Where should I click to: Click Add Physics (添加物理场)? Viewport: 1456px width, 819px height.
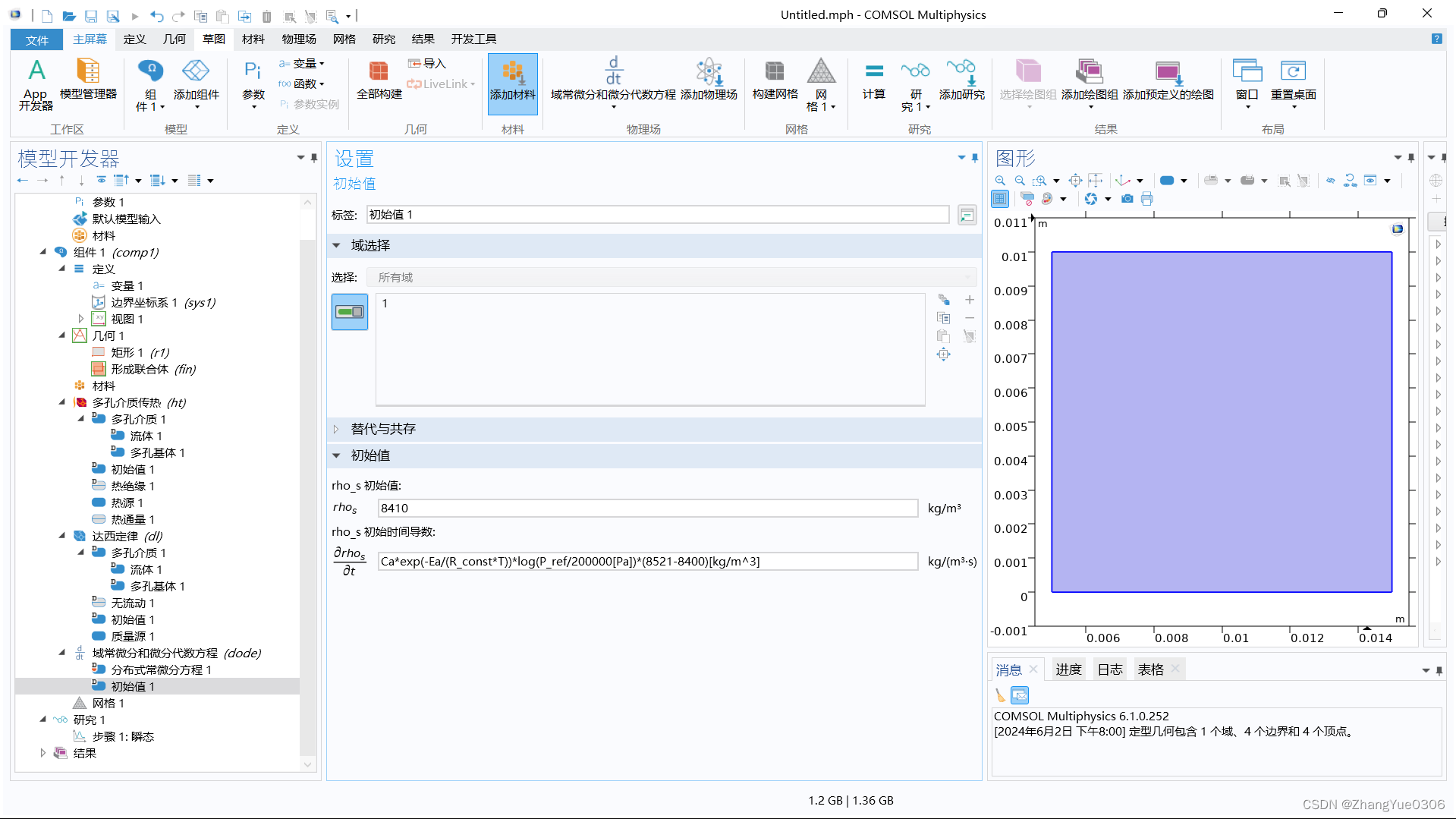709,80
